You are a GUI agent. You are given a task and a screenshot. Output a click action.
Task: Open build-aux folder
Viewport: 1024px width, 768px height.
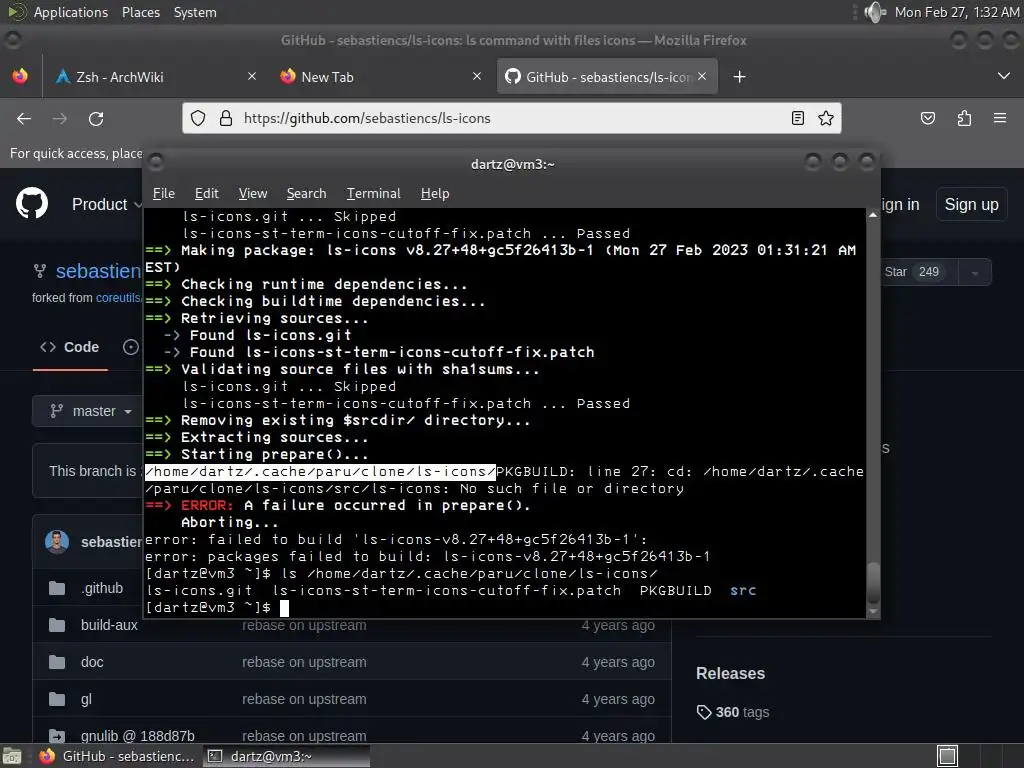pyautogui.click(x=109, y=625)
